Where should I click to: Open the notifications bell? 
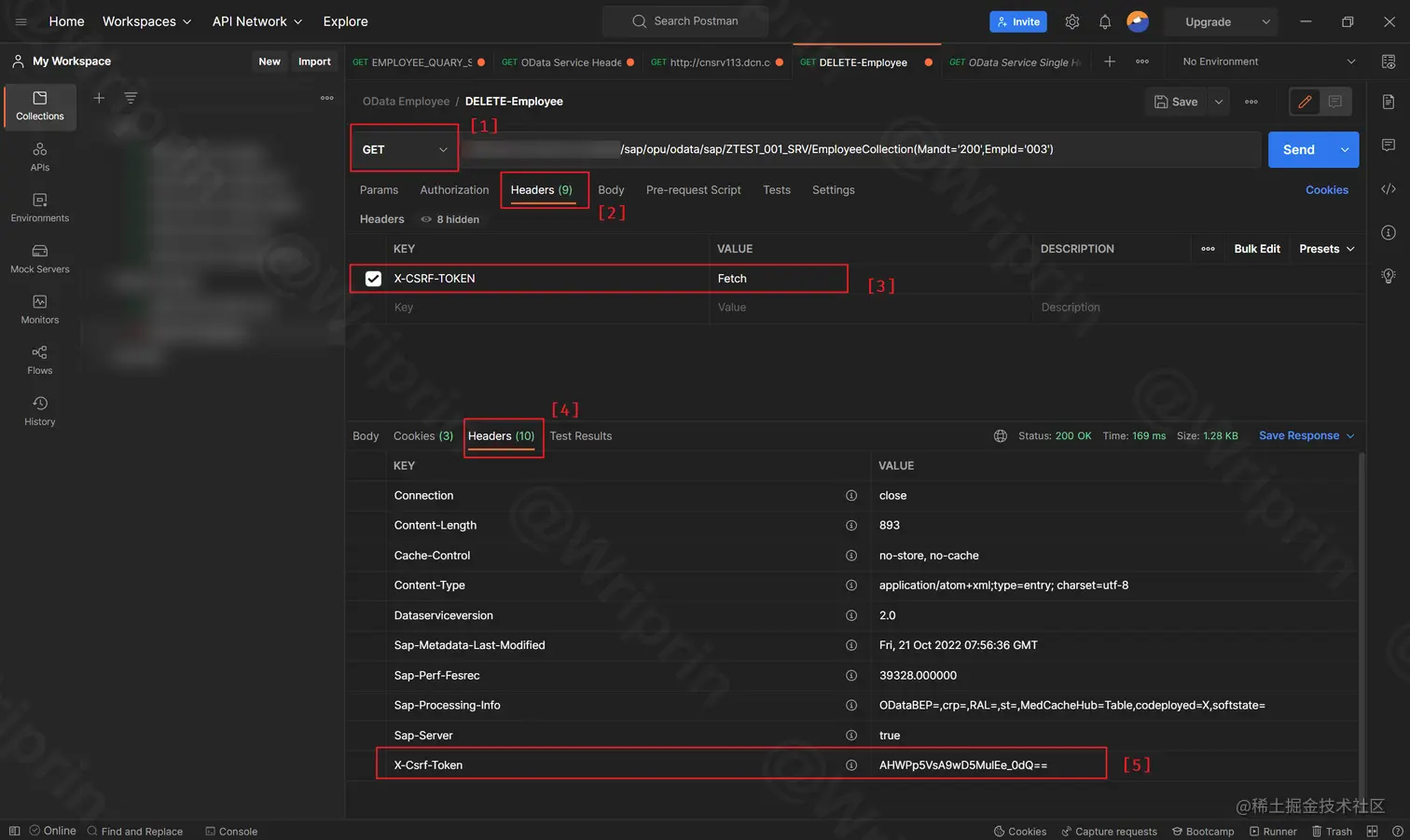click(1105, 21)
